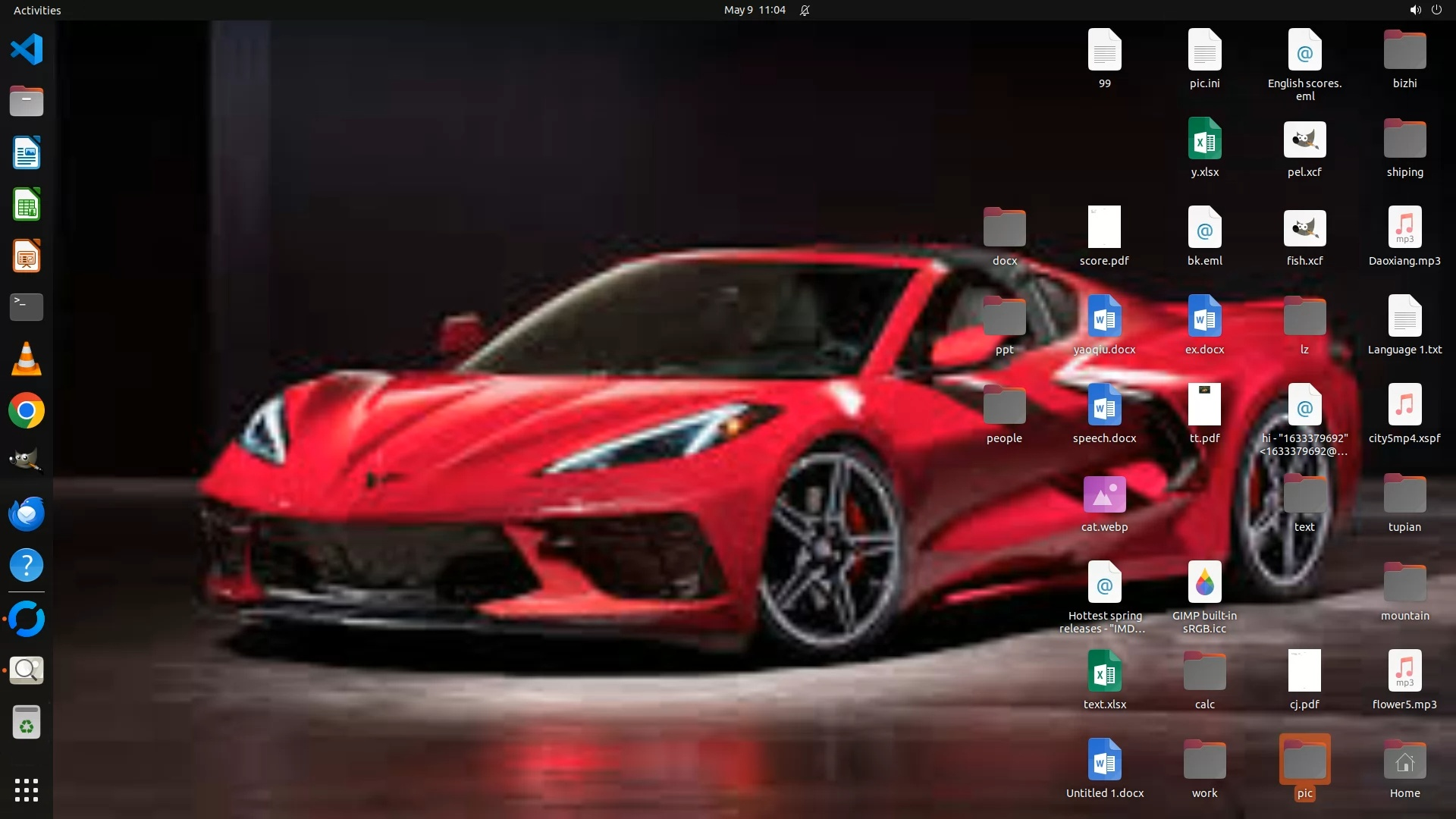Select the Home folder on the desktop
This screenshot has height=819, width=1456.
tap(1404, 761)
